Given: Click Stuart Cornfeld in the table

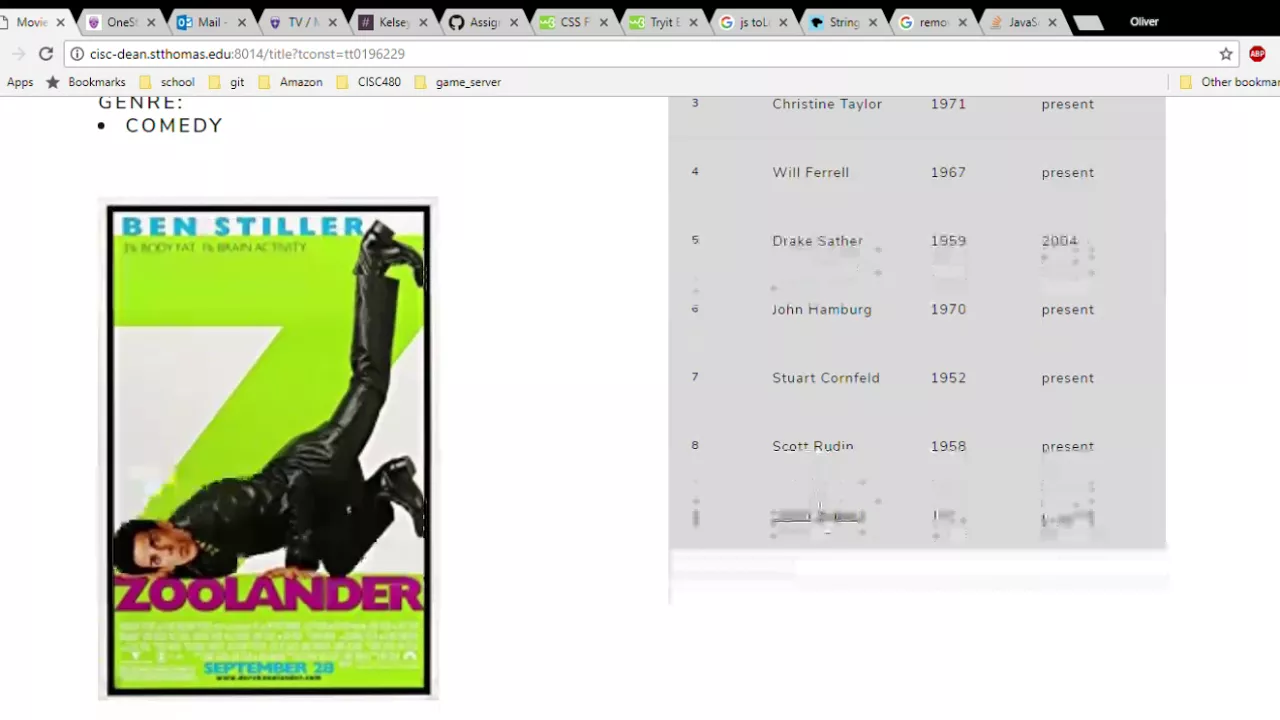Looking at the screenshot, I should click(x=826, y=378).
